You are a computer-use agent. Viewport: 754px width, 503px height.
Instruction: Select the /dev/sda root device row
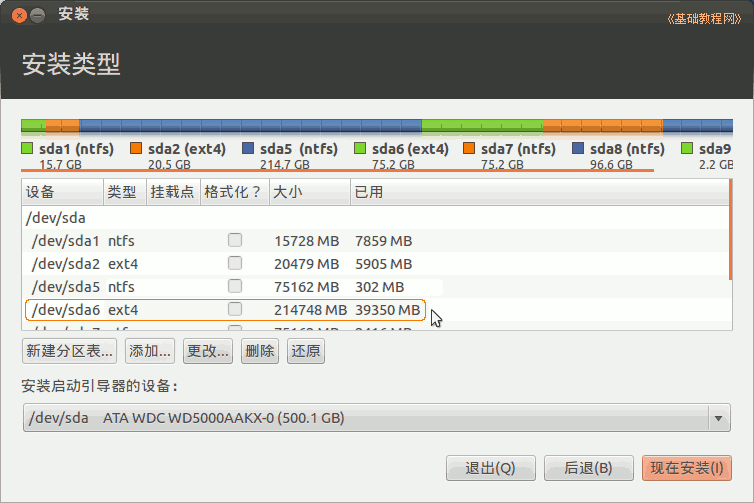tap(375, 218)
